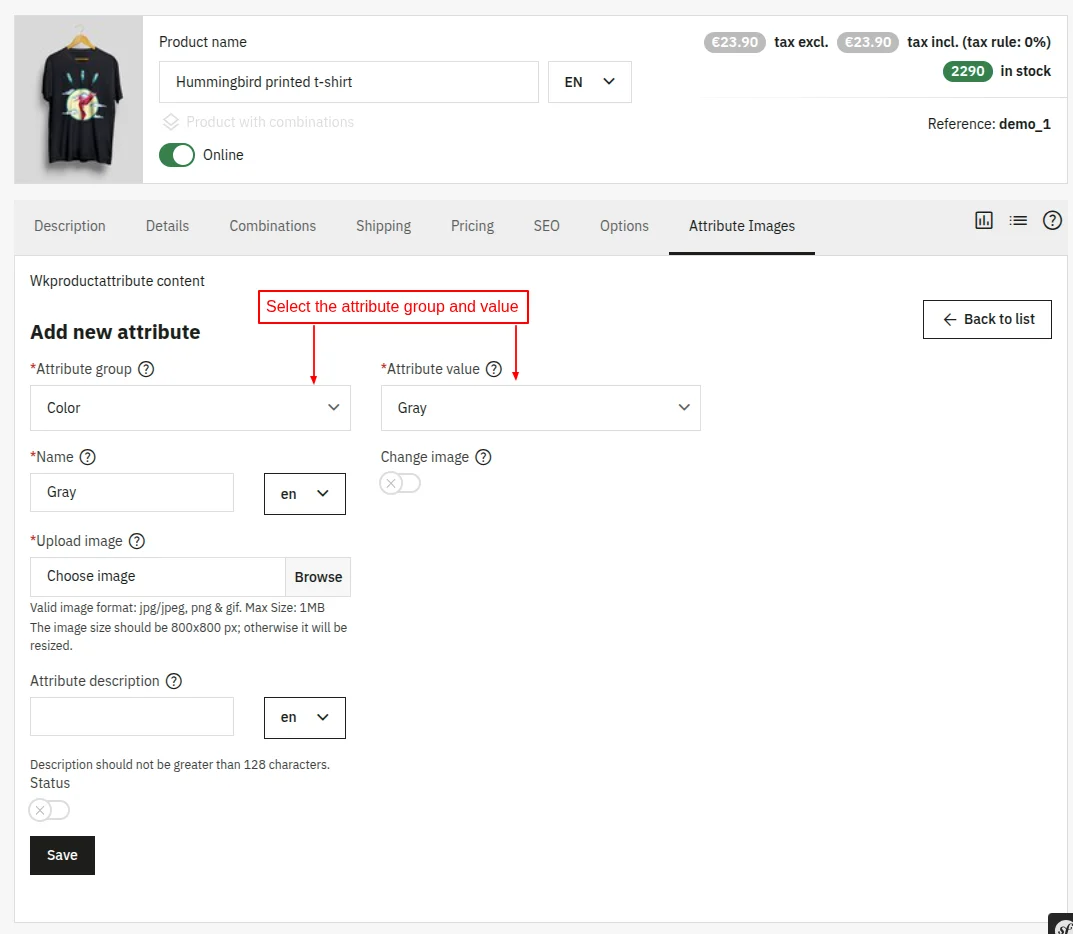Open the Attribute group Color dropdown
This screenshot has height=934, width=1073.
190,407
